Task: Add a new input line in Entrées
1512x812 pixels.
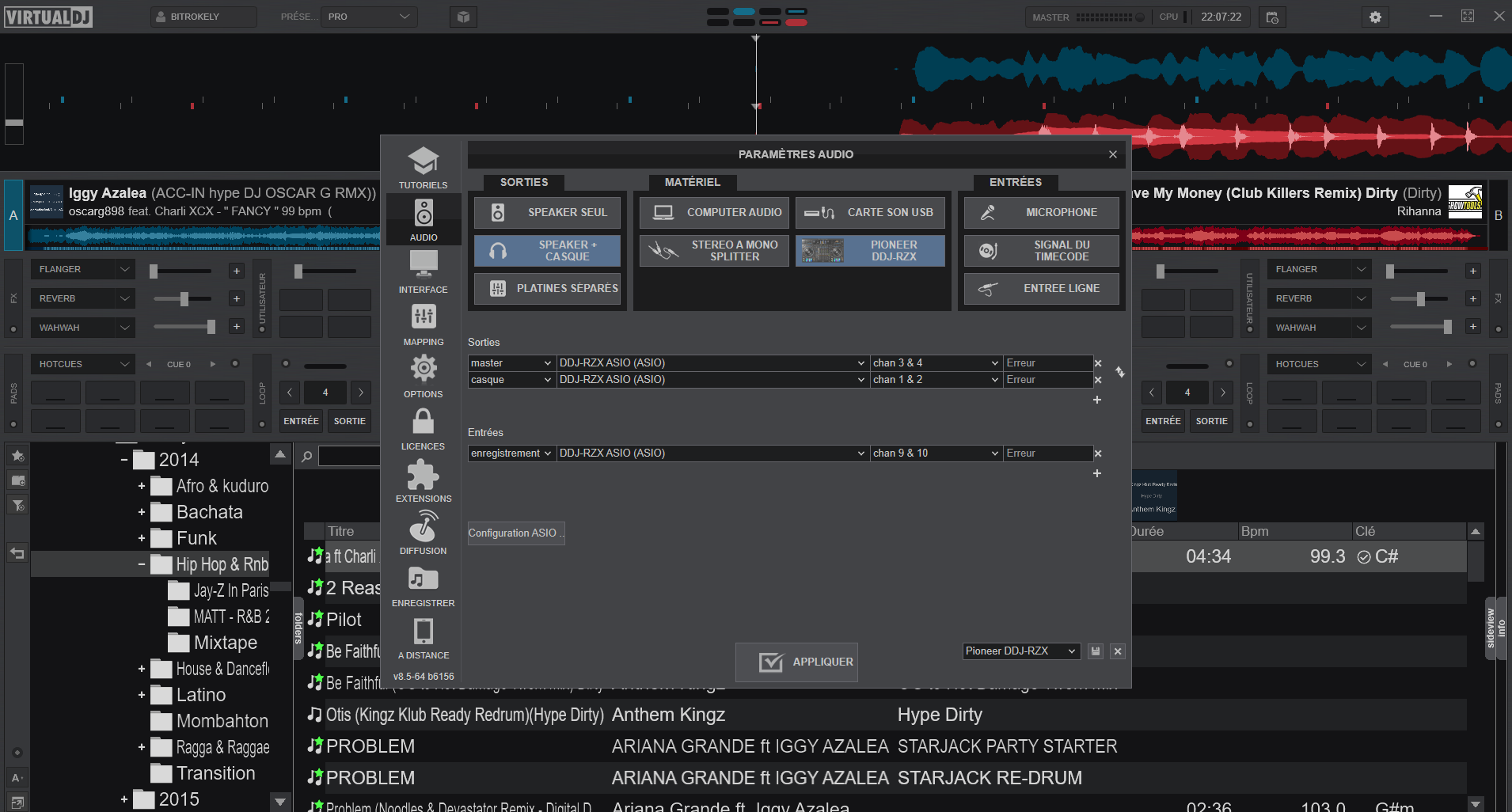Action: 1097,473
